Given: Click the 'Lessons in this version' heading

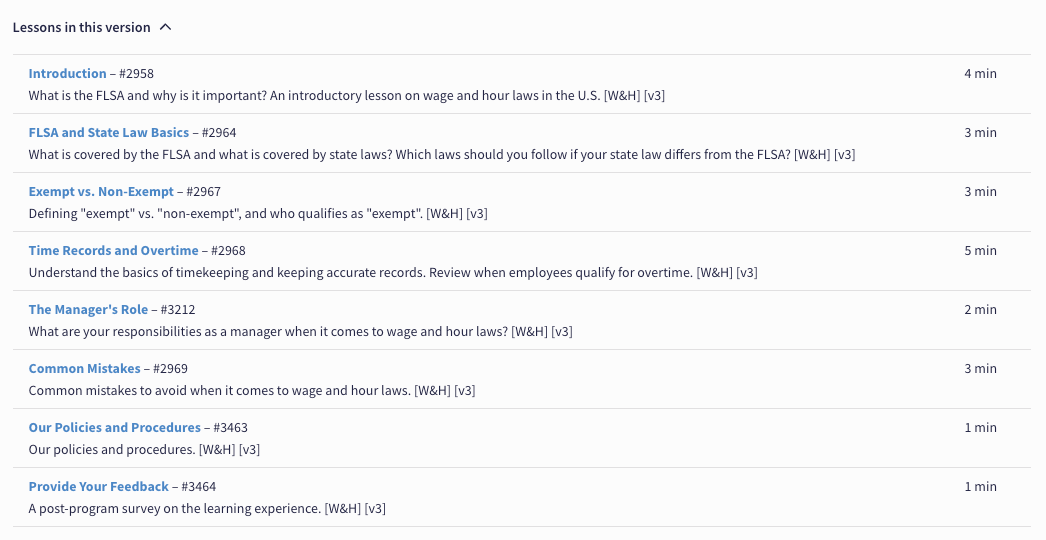Looking at the screenshot, I should coord(81,28).
